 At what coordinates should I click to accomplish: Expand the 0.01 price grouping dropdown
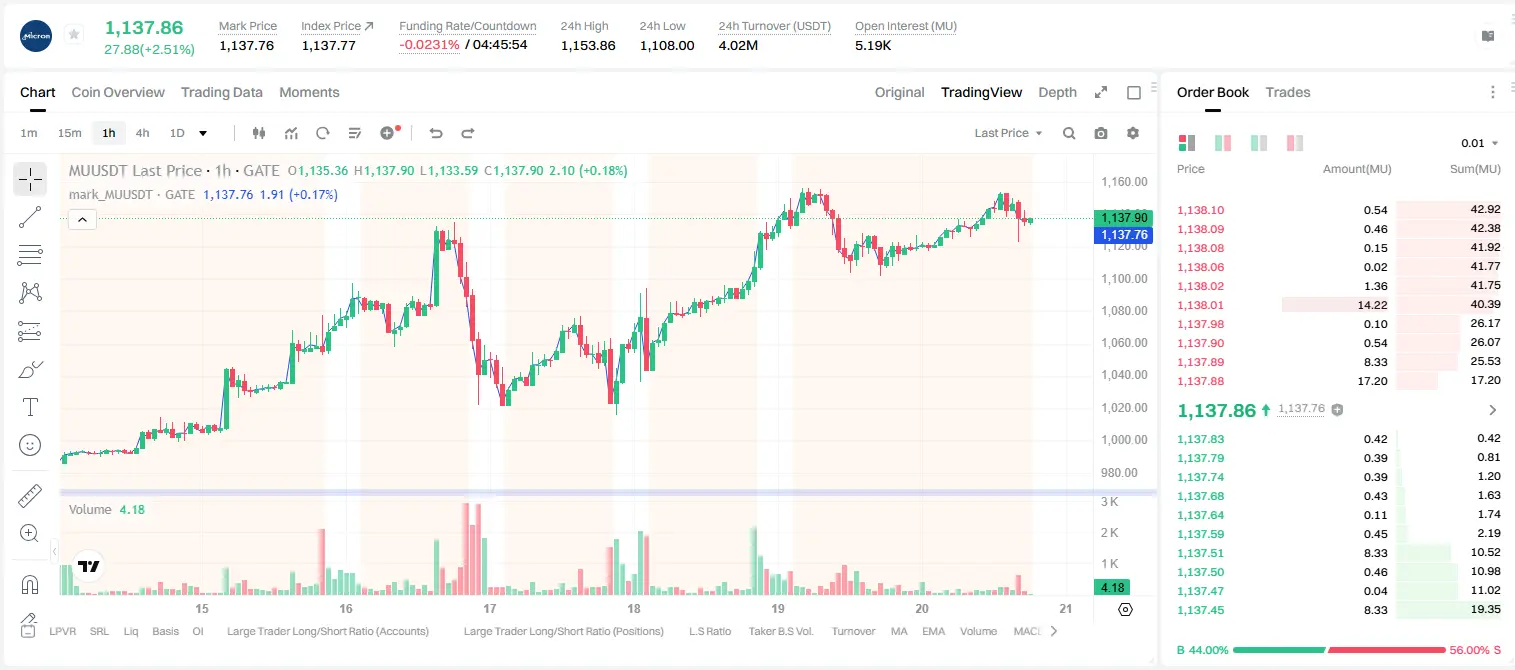tap(1479, 143)
